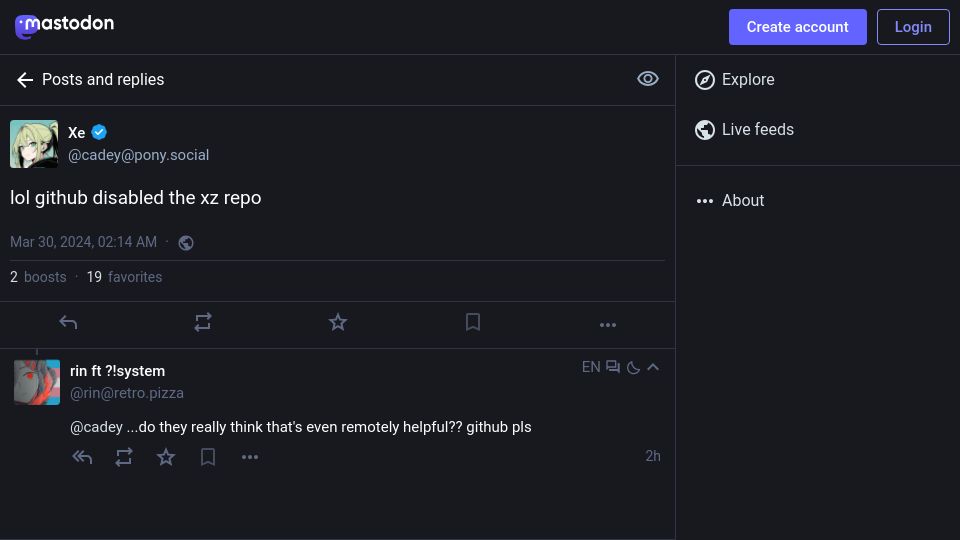Click the Mar 30, 2024 timestamp
This screenshot has width=960, height=540.
pyautogui.click(x=83, y=242)
